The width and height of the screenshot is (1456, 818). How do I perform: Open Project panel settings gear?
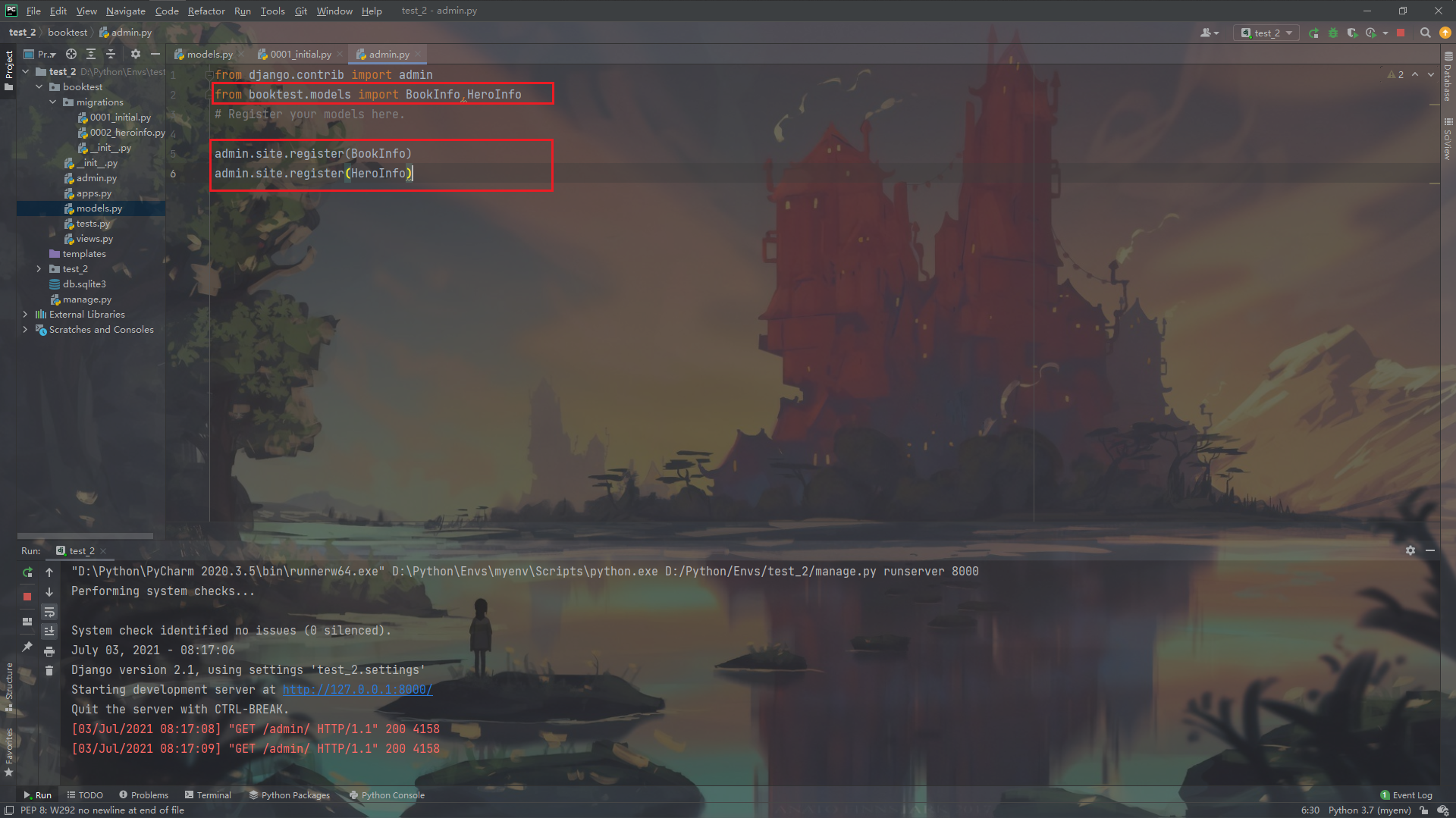136,54
